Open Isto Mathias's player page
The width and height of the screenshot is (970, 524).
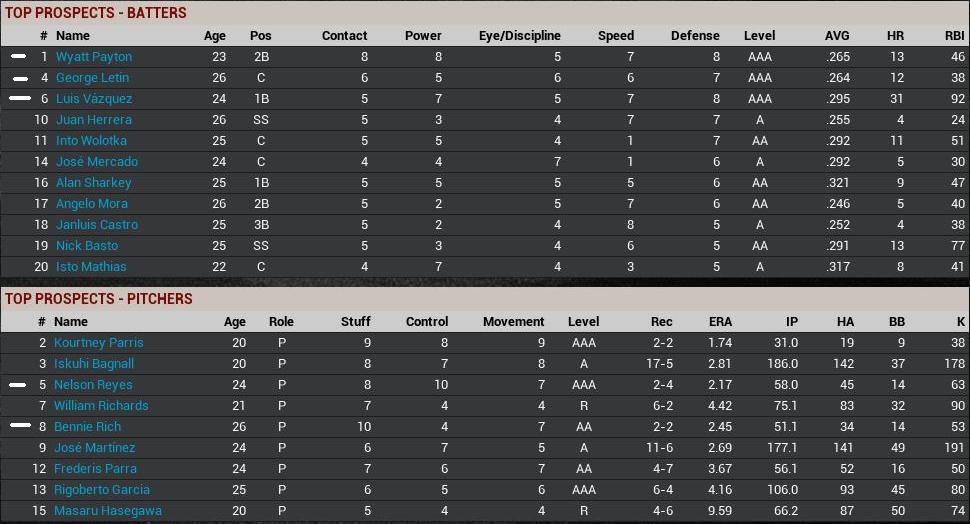[x=91, y=267]
